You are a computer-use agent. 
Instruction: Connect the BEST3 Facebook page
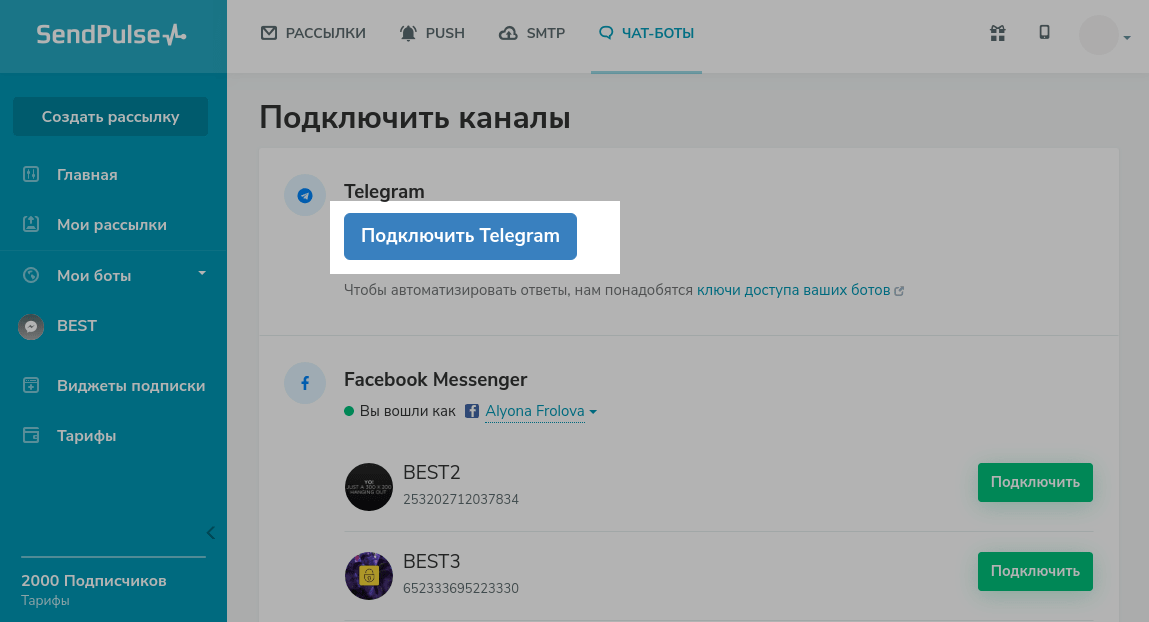[x=1035, y=571]
